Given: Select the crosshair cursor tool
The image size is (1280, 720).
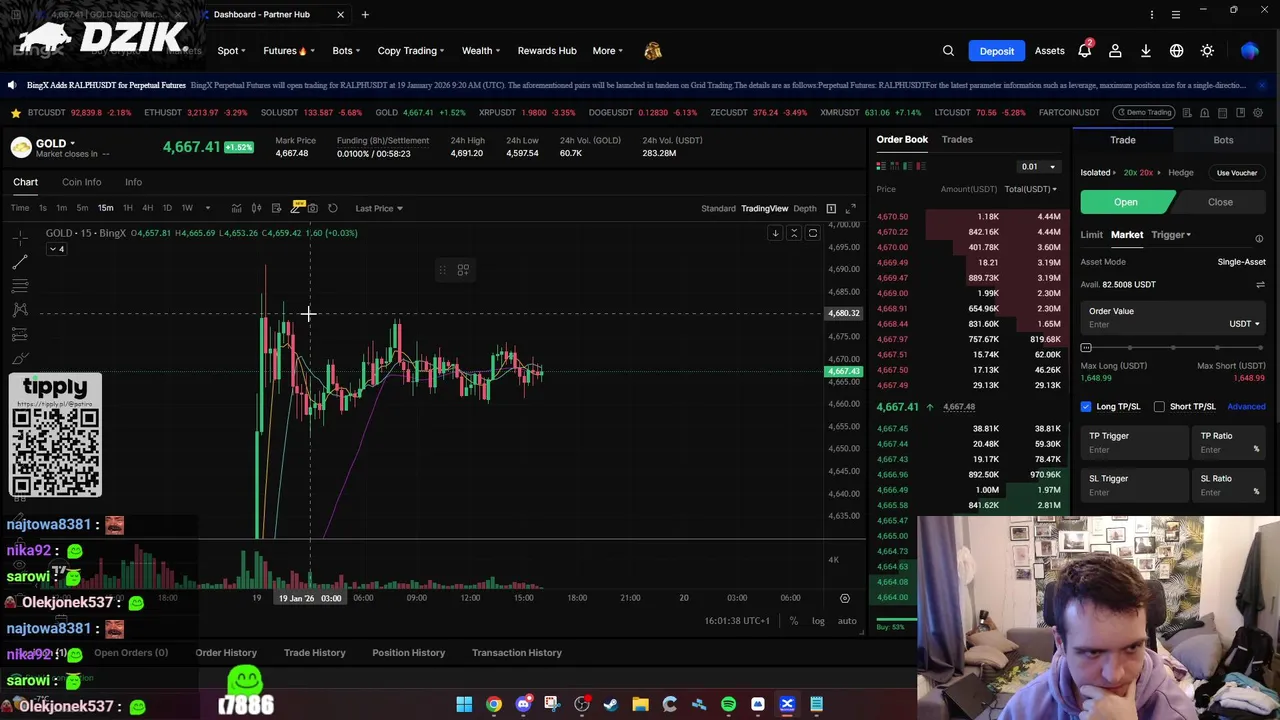Looking at the screenshot, I should click(x=20, y=237).
